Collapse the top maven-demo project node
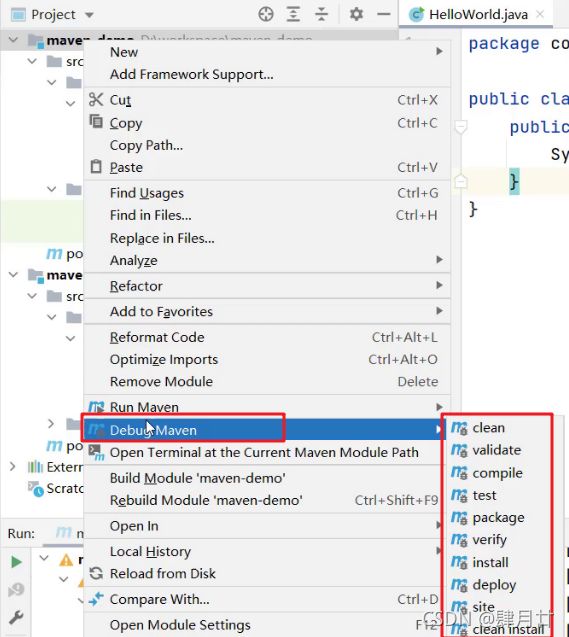569x637 pixels. click(13, 40)
